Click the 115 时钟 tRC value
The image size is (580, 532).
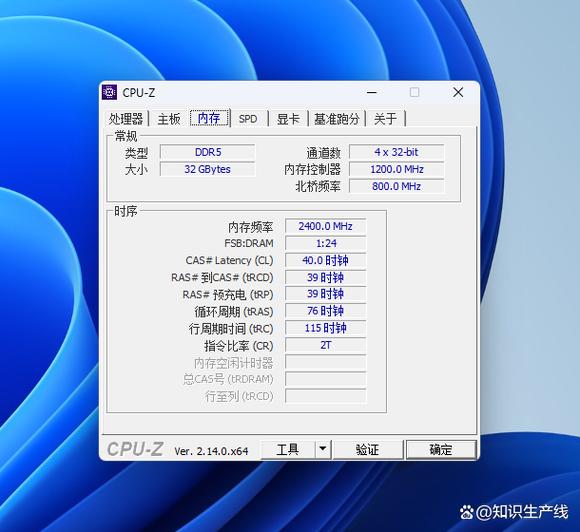326,328
